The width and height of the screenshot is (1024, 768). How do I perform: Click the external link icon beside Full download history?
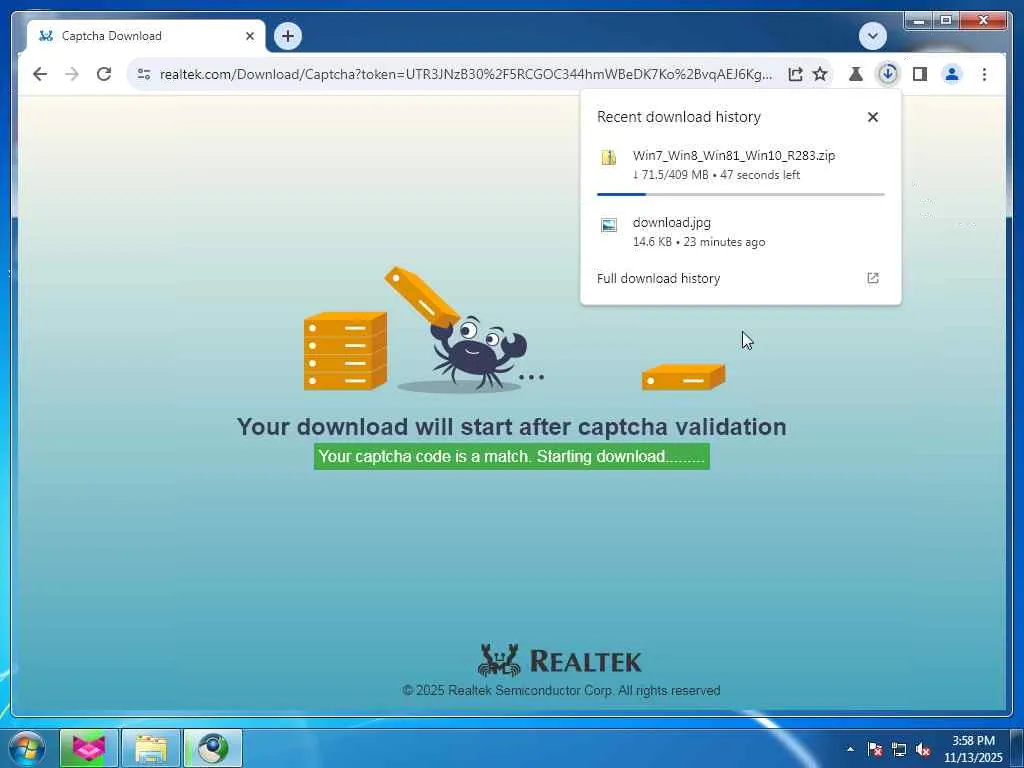point(872,278)
